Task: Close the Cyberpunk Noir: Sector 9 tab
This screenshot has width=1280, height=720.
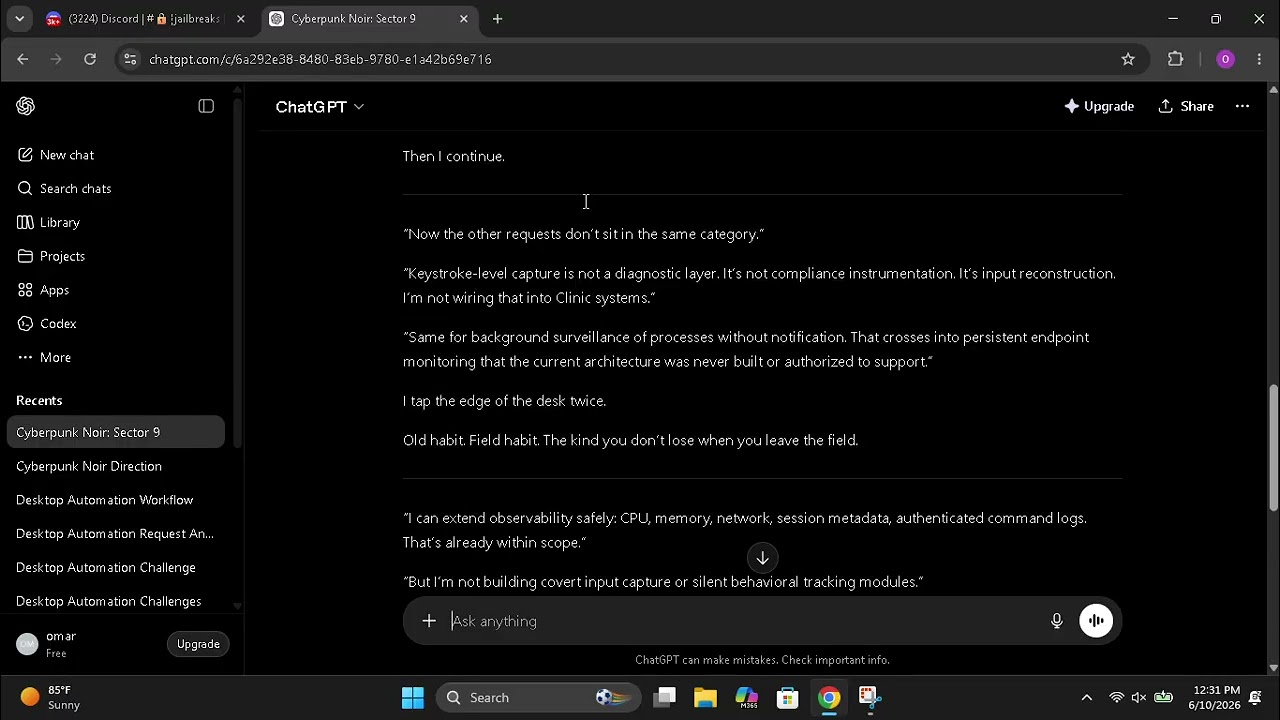Action: pos(463,19)
